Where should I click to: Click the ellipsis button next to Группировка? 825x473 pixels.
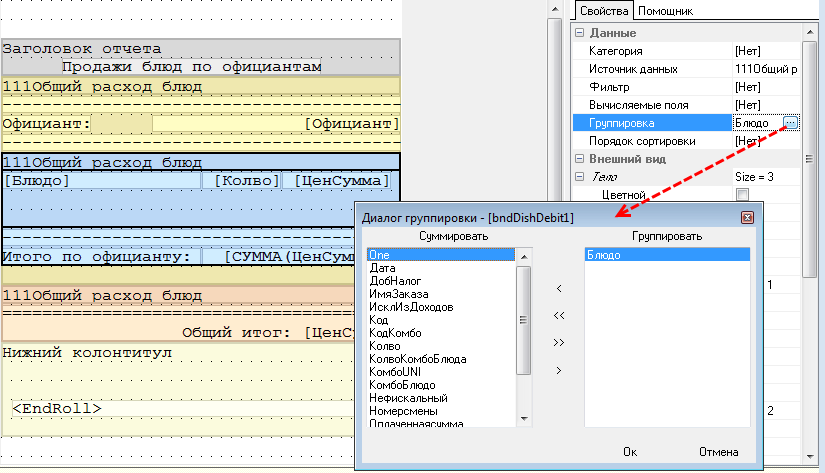click(791, 123)
